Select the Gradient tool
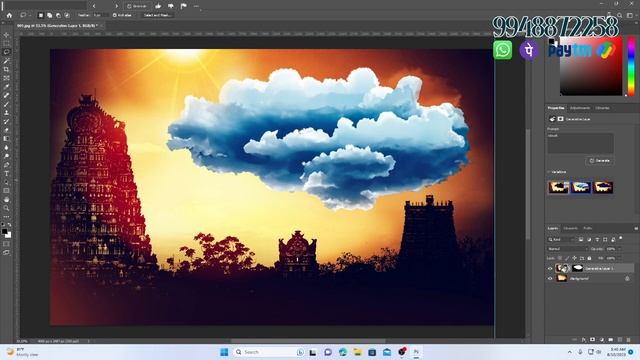The image size is (640, 360). [6, 139]
